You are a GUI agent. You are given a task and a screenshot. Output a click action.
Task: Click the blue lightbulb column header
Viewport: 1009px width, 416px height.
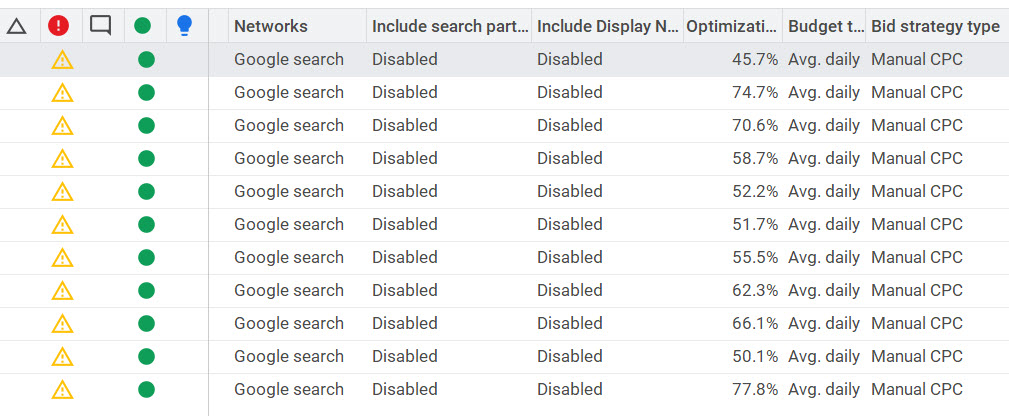(184, 26)
